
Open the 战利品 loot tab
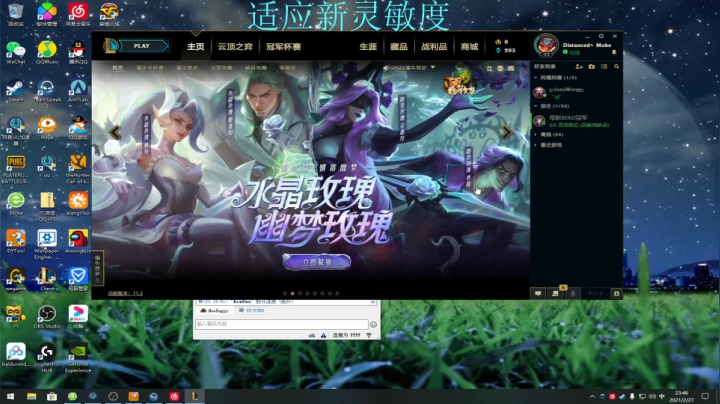(434, 46)
